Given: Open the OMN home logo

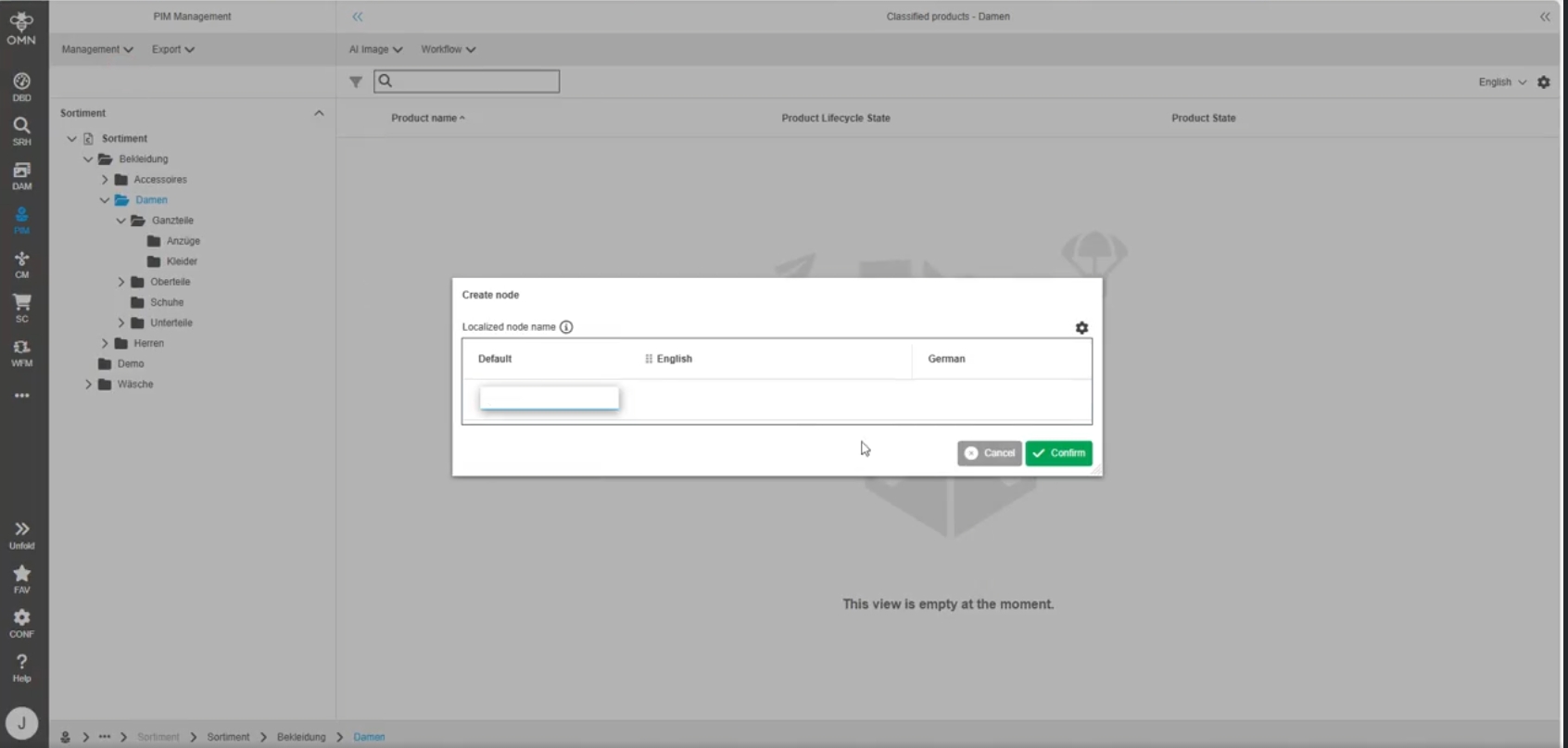Looking at the screenshot, I should click(21, 27).
